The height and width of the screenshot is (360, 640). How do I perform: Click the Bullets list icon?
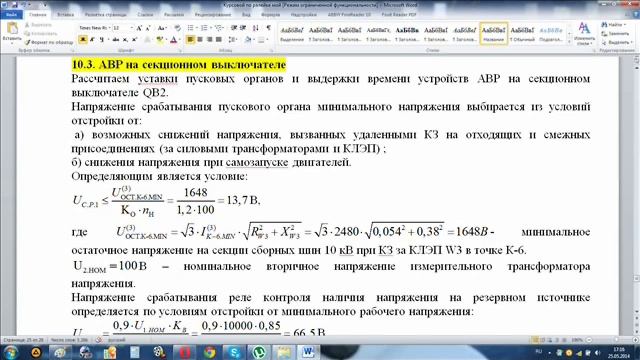192,28
